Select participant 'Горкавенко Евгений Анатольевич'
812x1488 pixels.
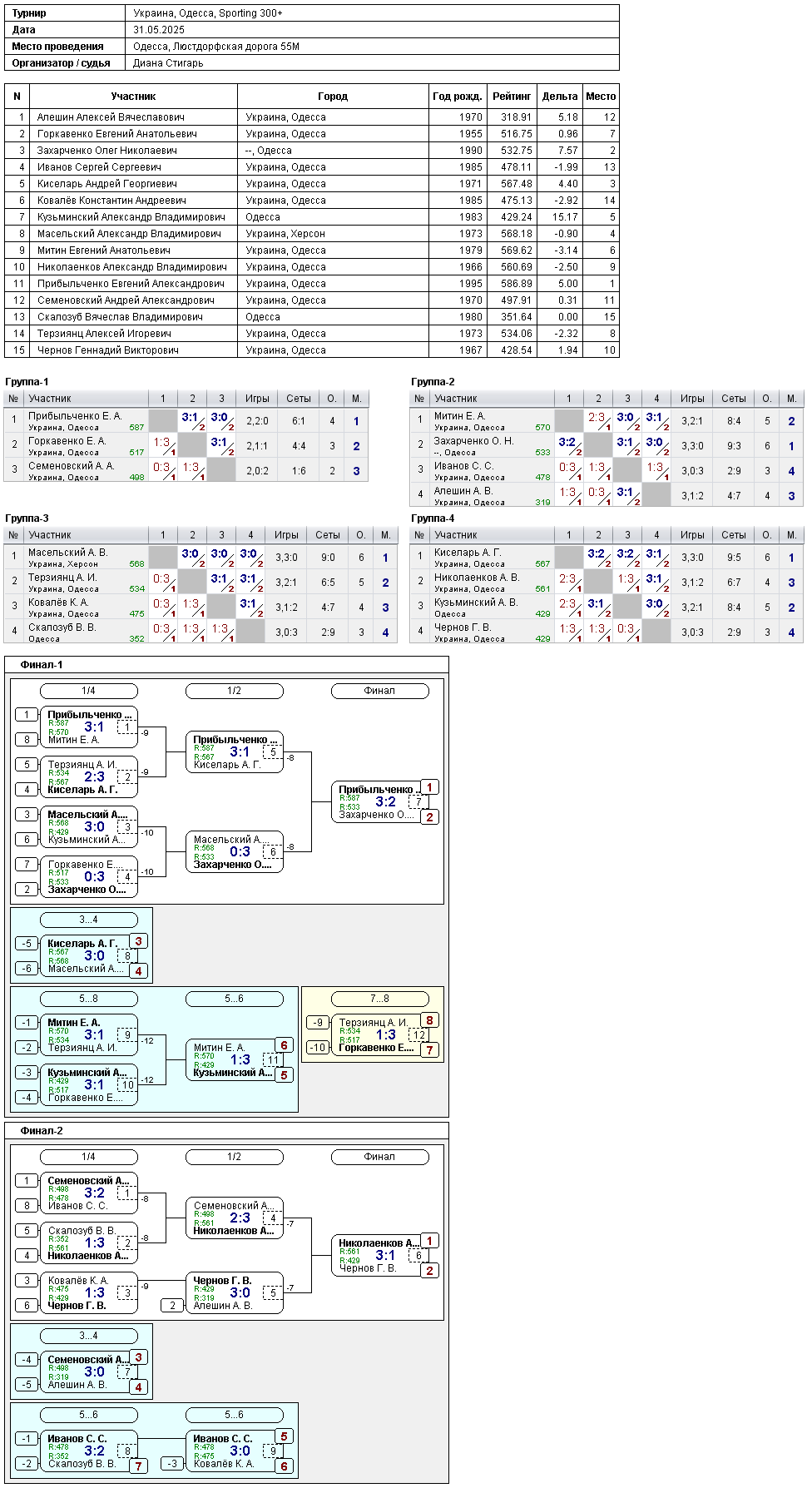117,134
